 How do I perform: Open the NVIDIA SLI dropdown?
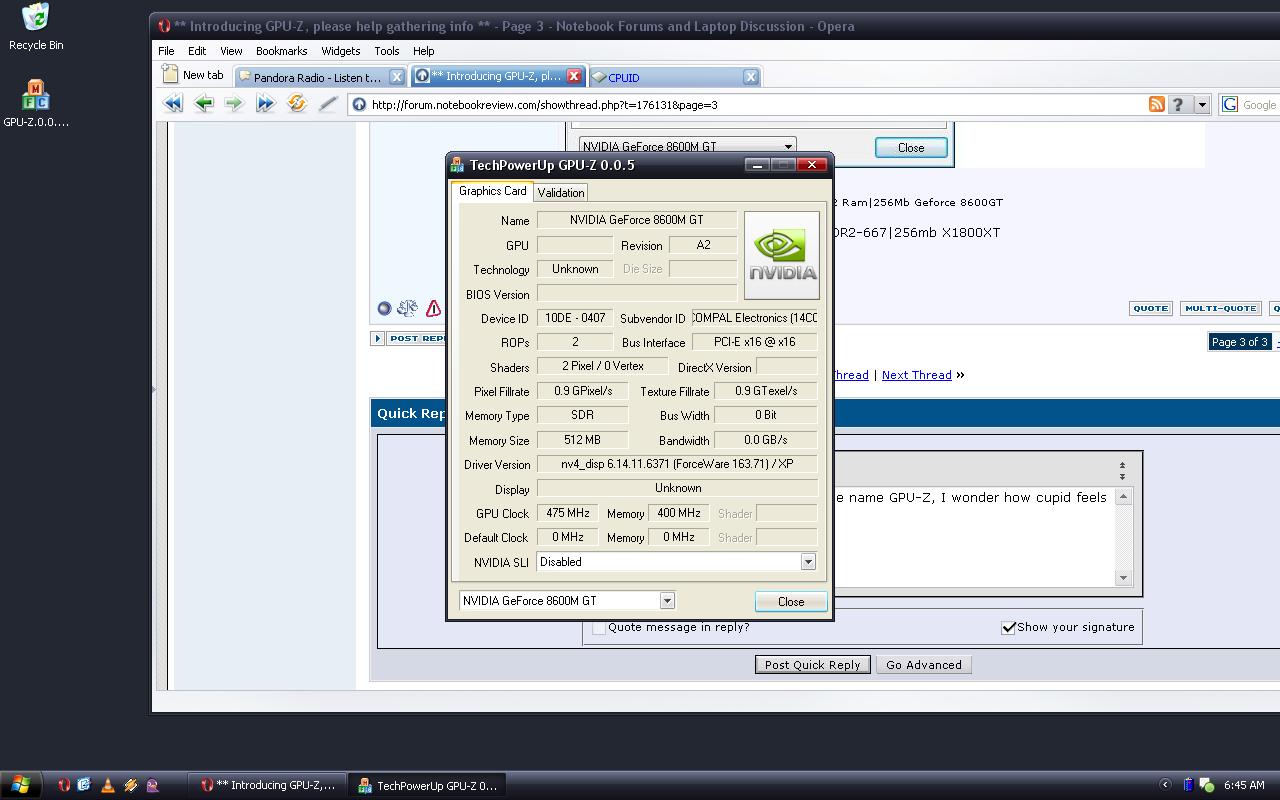(x=808, y=562)
